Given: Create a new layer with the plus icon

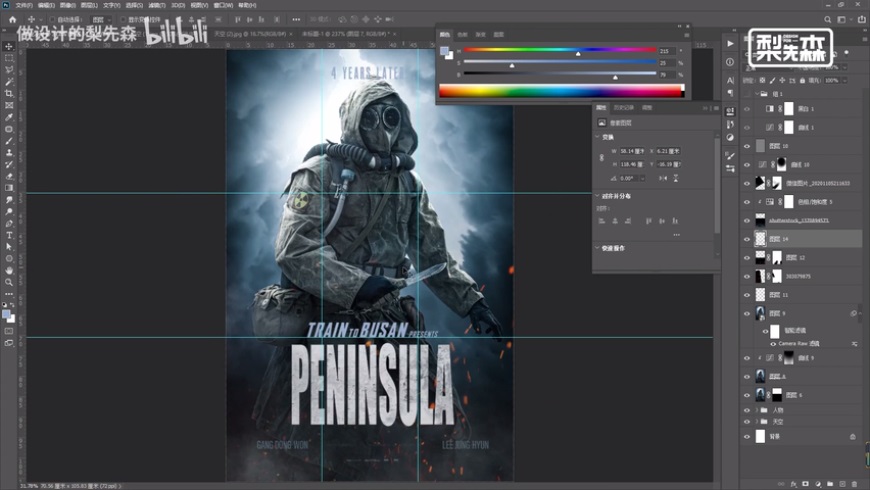Looking at the screenshot, I should 842,484.
